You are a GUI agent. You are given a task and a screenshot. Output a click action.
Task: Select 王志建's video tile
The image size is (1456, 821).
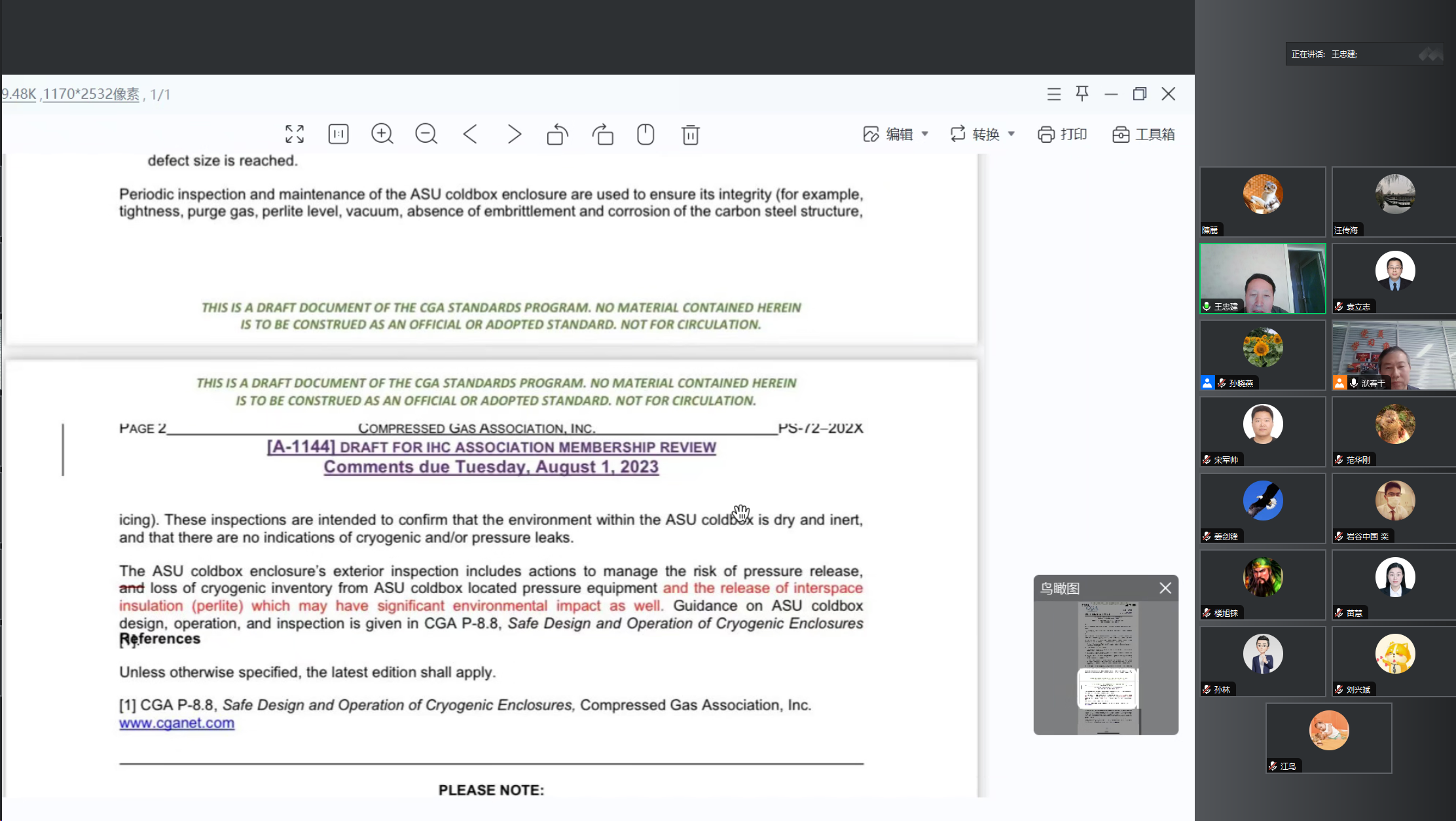pos(1262,278)
